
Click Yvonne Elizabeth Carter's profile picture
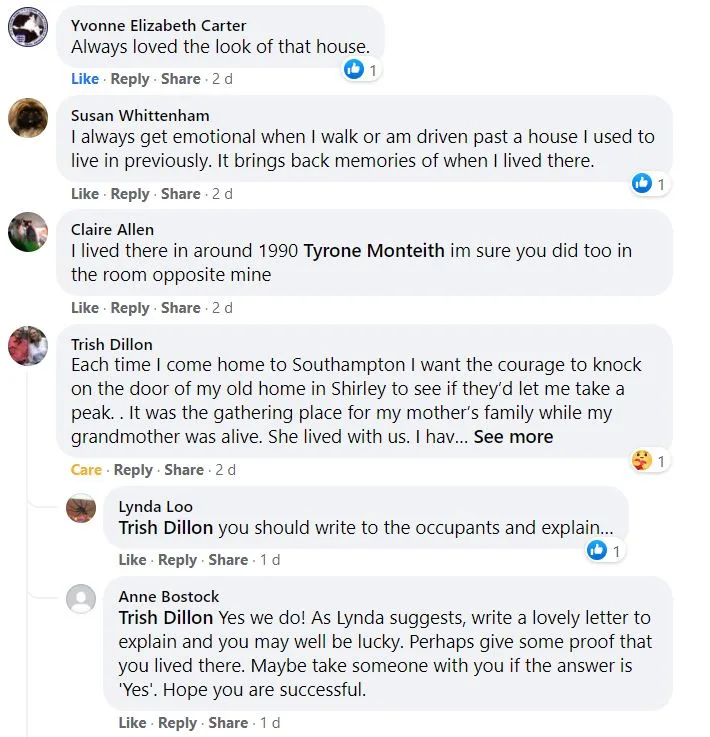(28, 26)
